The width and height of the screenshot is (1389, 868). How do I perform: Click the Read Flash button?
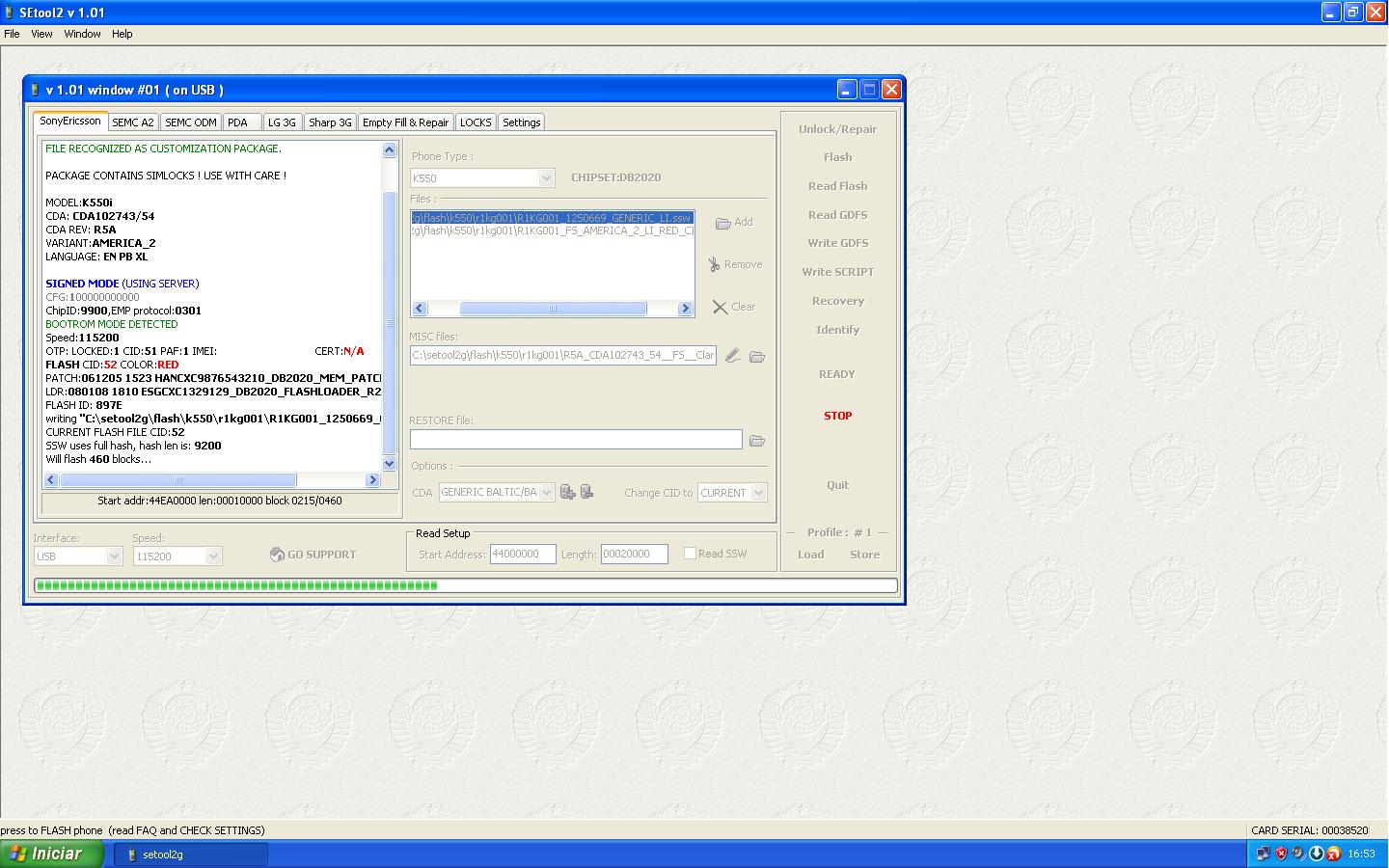pyautogui.click(x=837, y=186)
